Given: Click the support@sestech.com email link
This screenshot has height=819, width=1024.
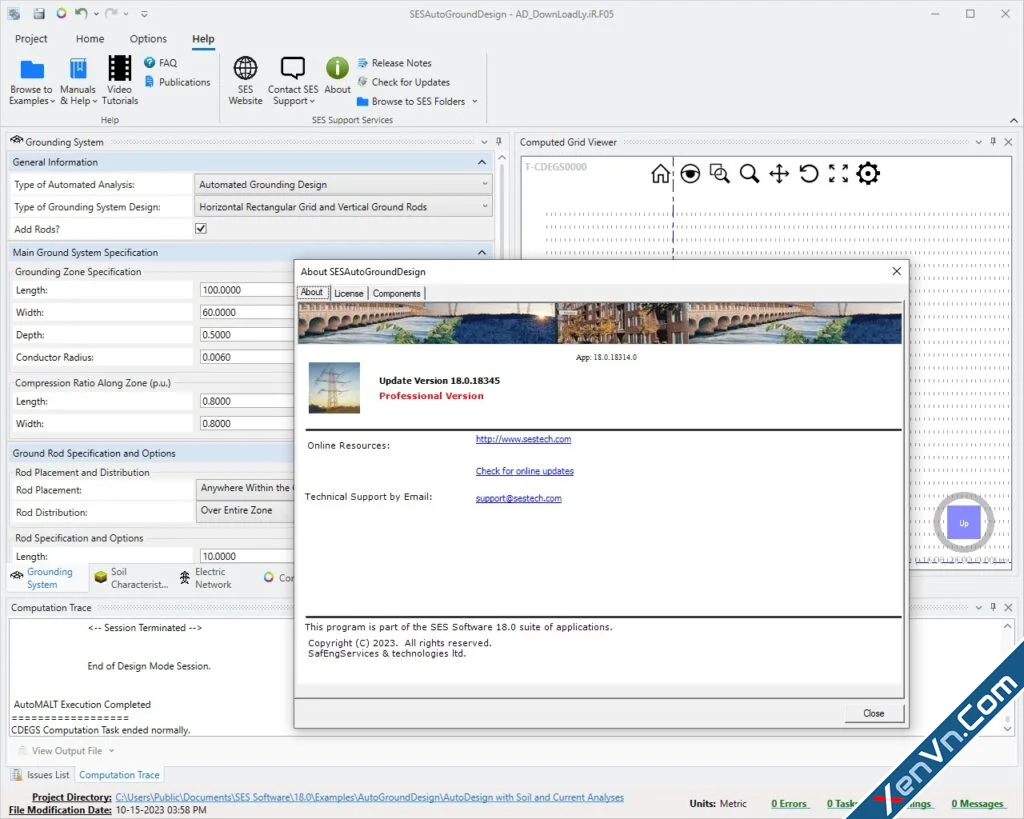Looking at the screenshot, I should pyautogui.click(x=519, y=498).
